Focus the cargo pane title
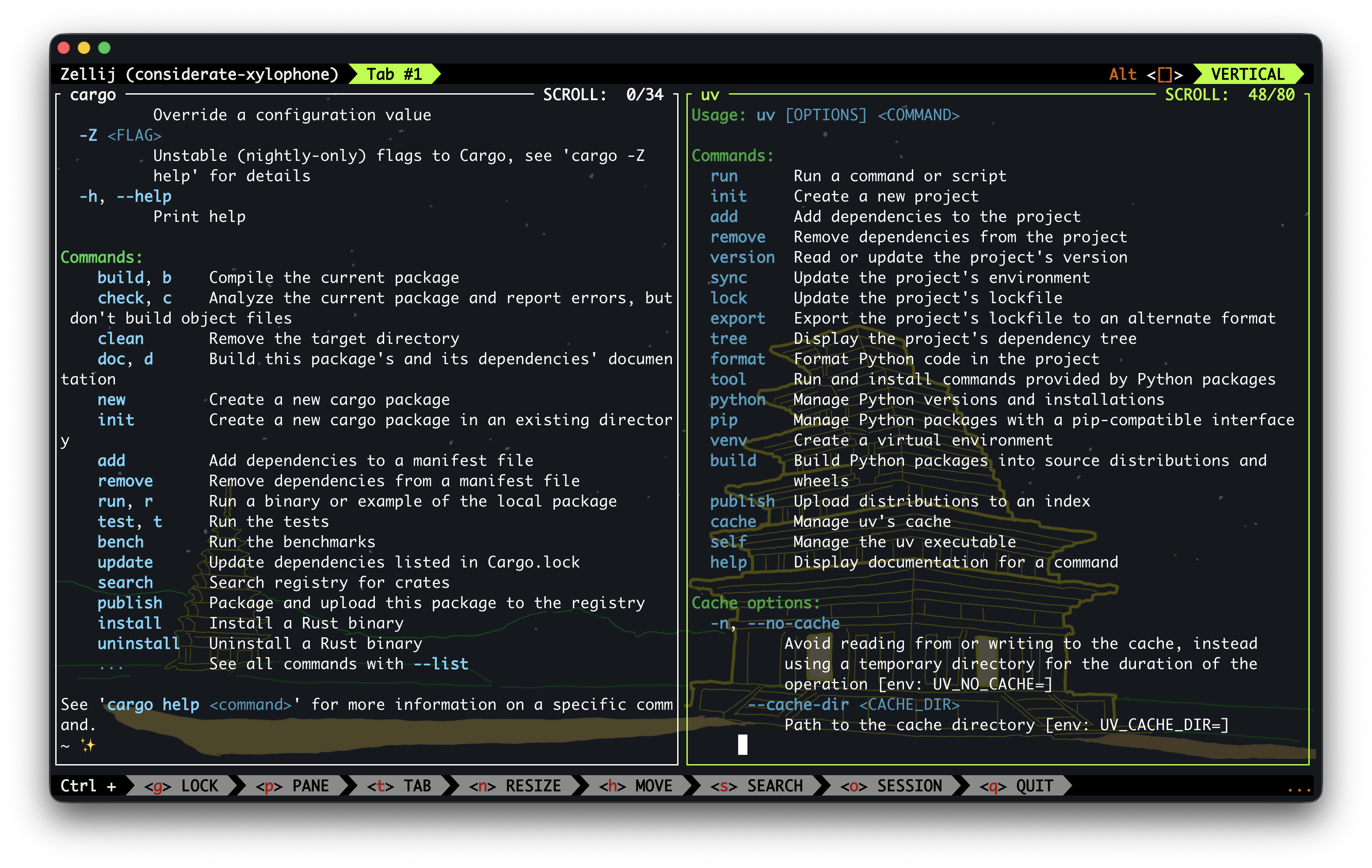The height and width of the screenshot is (868, 1372). (93, 95)
